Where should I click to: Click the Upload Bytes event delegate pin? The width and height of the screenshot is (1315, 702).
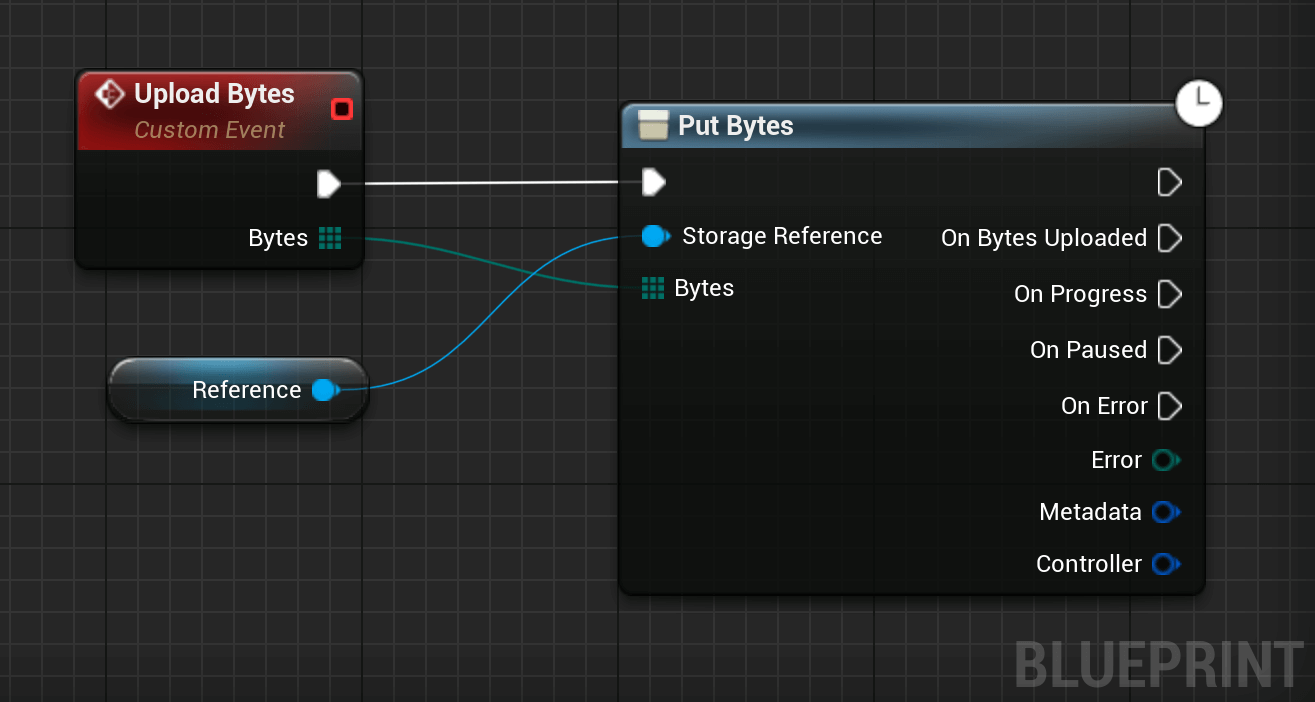[x=342, y=108]
